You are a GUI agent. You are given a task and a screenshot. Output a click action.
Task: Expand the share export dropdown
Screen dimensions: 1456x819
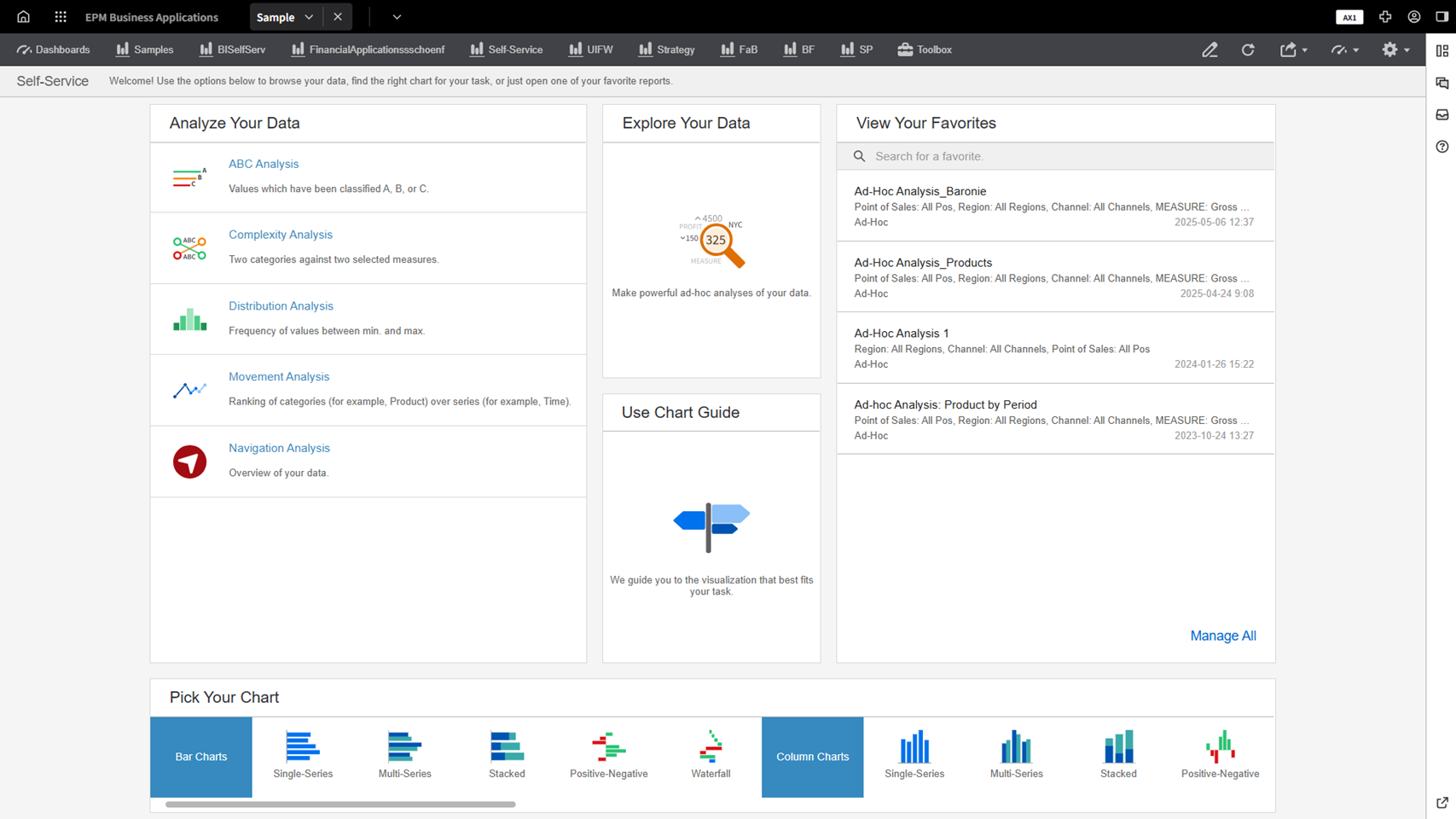(1293, 50)
